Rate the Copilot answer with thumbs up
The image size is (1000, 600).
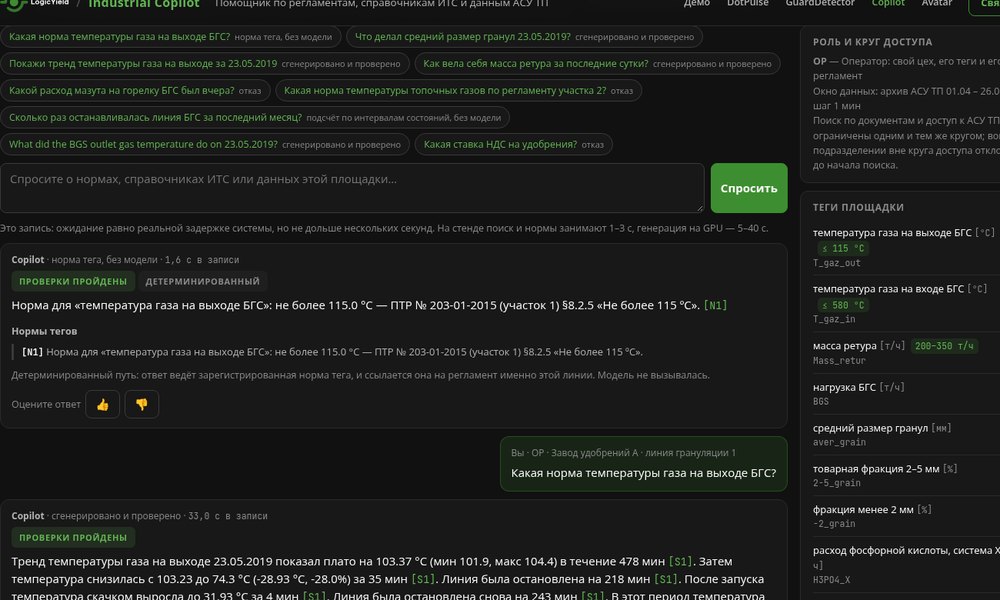click(102, 404)
